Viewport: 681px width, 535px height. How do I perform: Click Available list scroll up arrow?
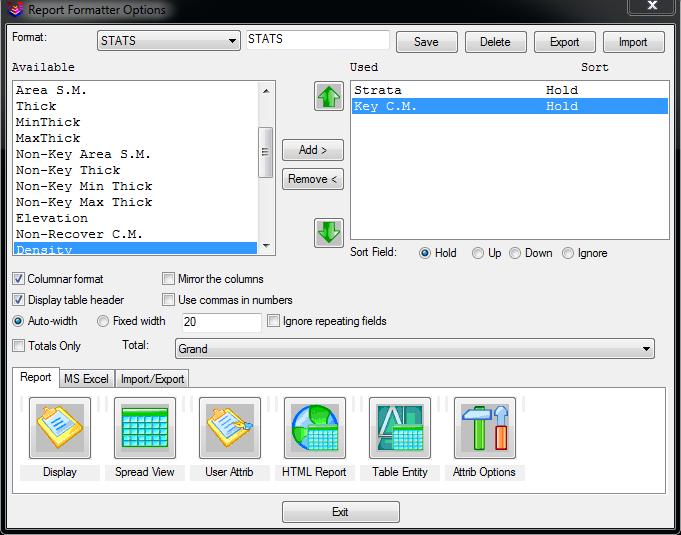pos(266,91)
